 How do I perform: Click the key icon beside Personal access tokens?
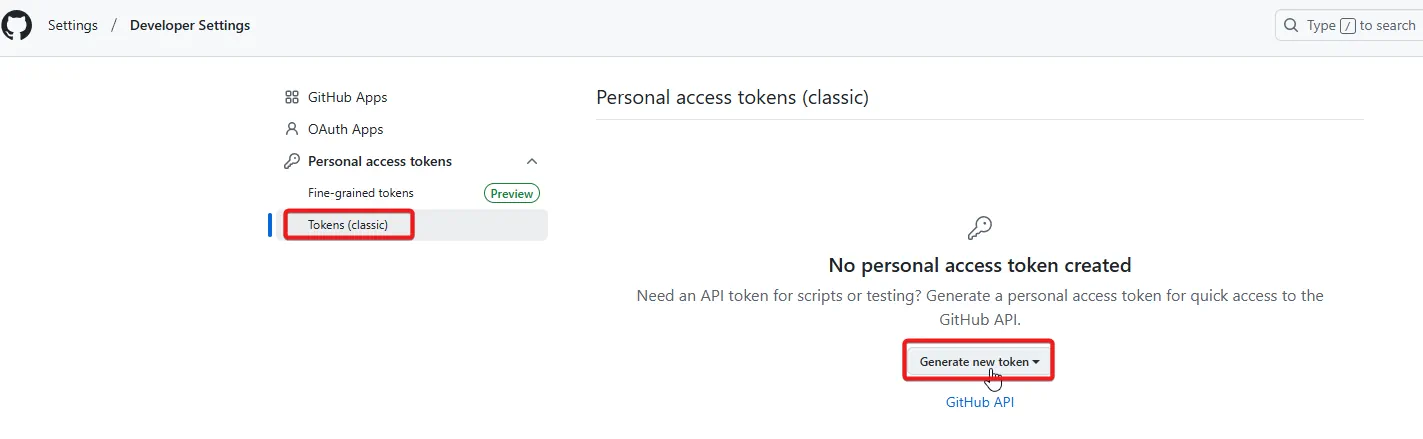292,161
